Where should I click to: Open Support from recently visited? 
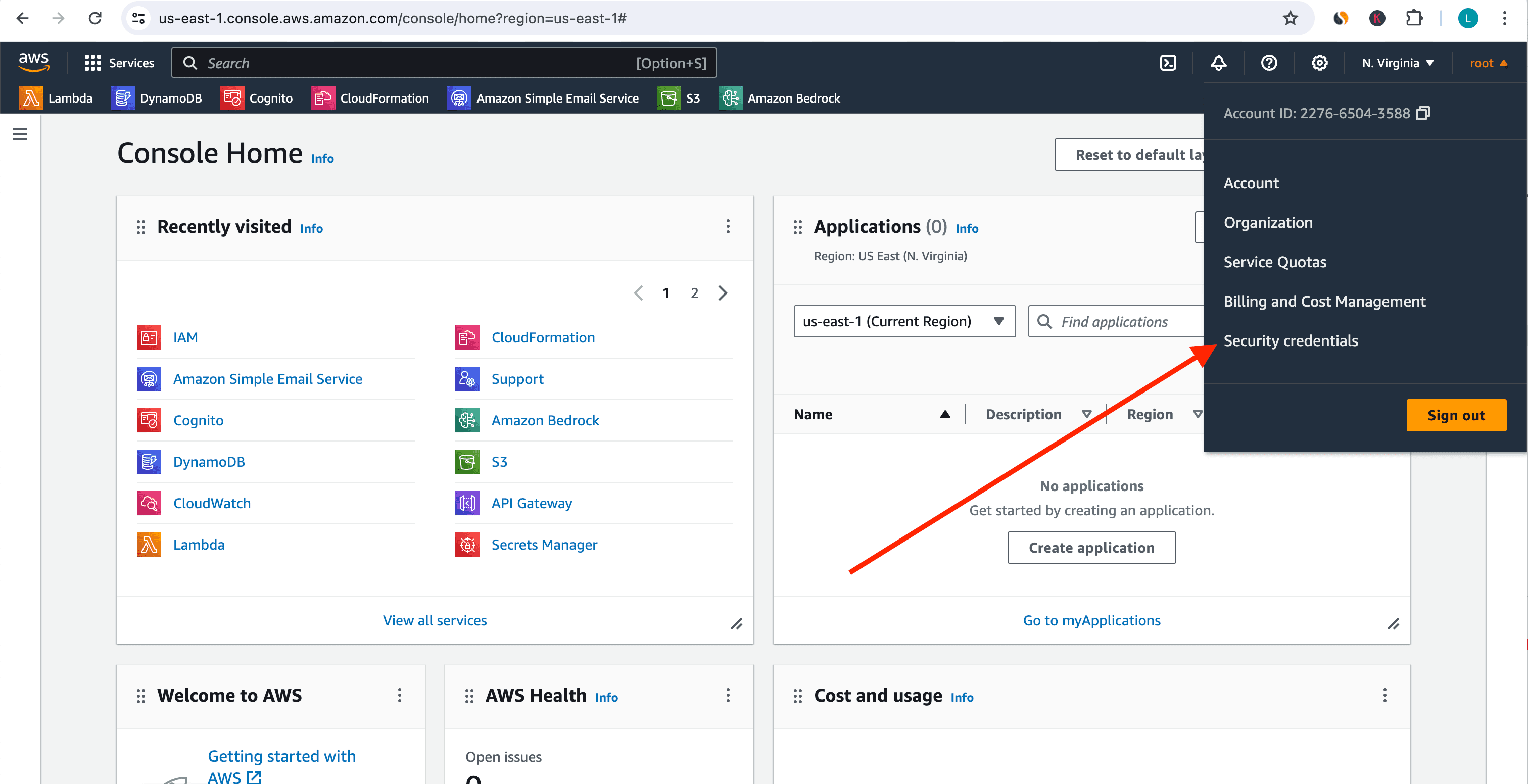[517, 379]
